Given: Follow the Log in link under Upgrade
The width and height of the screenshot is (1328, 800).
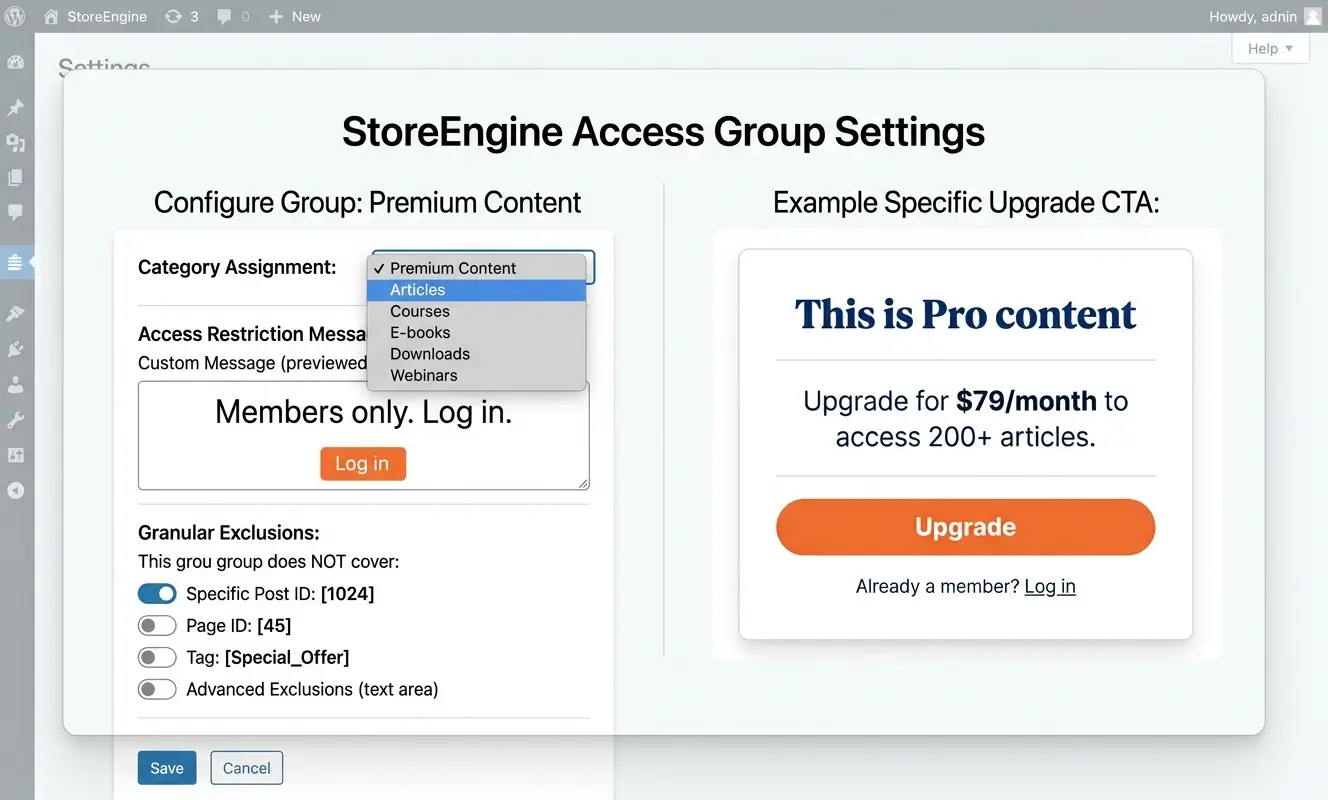Looking at the screenshot, I should pos(1050,587).
